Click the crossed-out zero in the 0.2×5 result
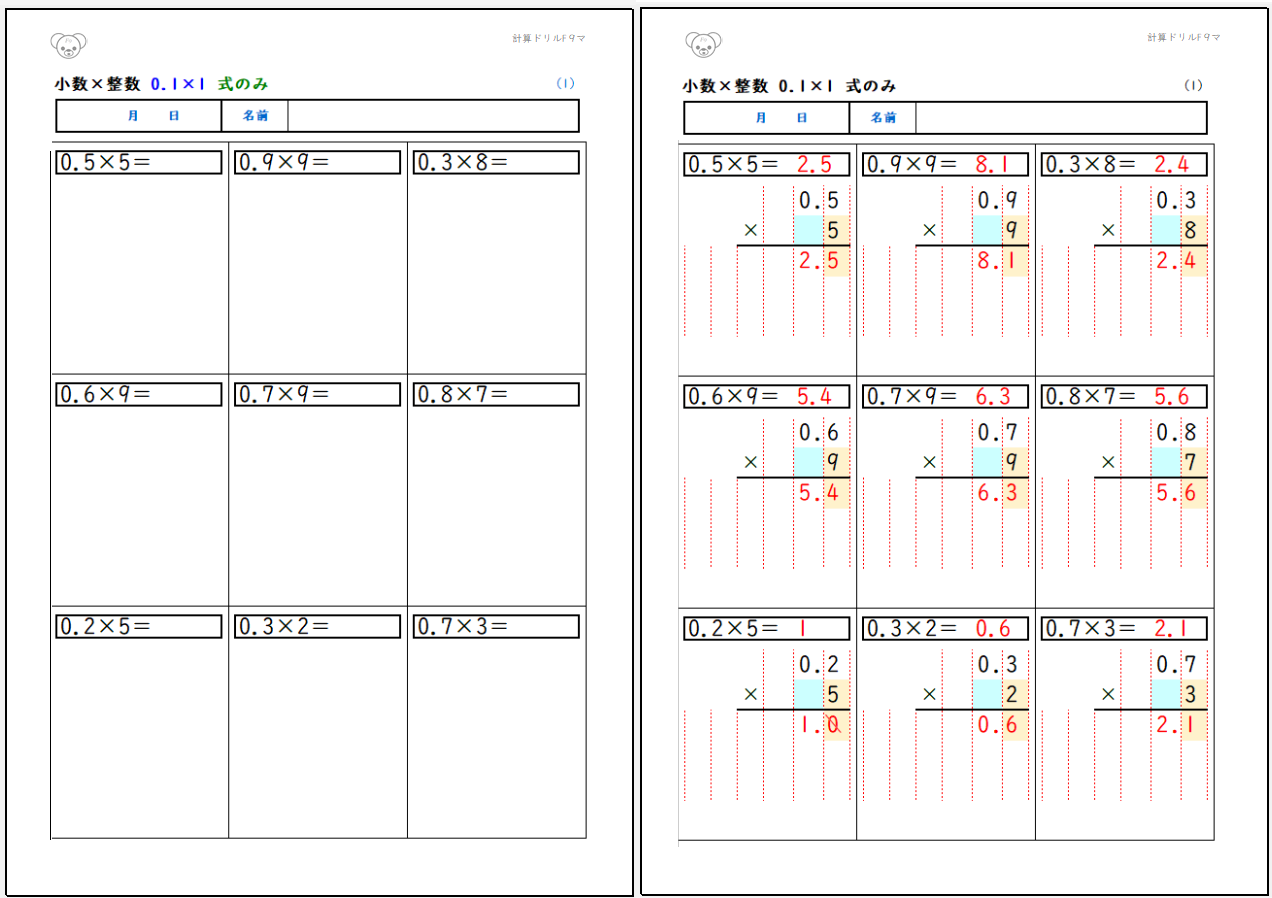1272x898 pixels. pyautogui.click(x=834, y=726)
